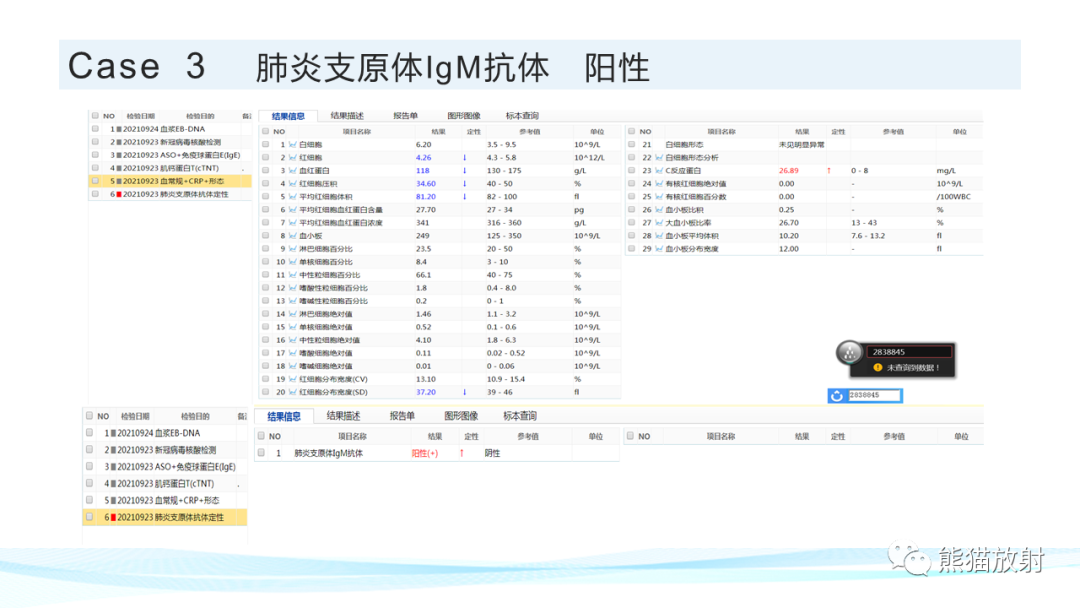Tick checkbox of highlighted 血常规+CRP+形态 row

coord(95,181)
